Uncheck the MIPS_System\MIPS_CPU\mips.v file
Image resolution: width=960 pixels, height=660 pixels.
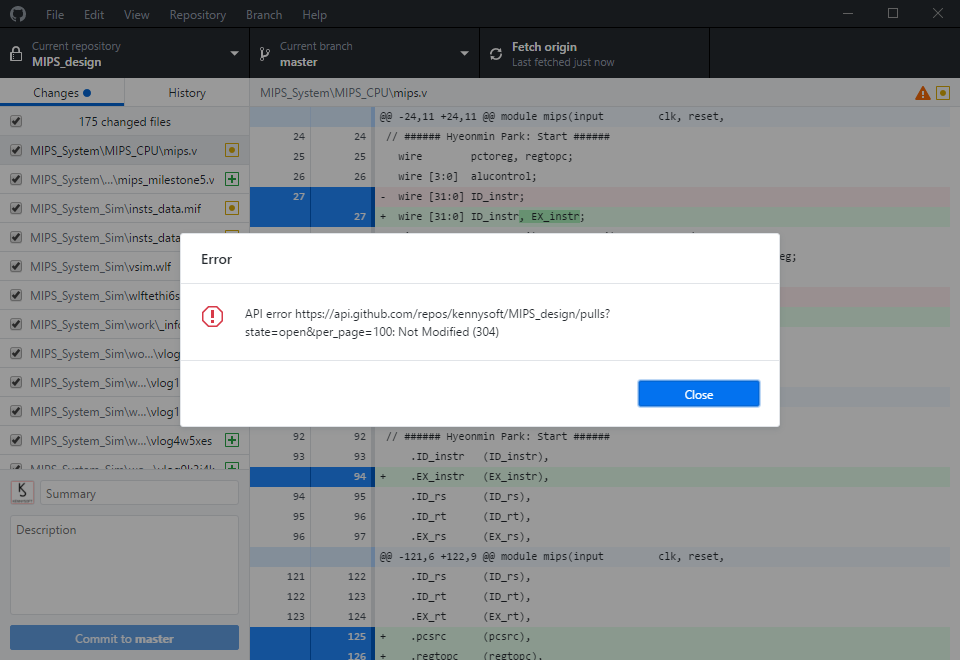click(x=15, y=149)
